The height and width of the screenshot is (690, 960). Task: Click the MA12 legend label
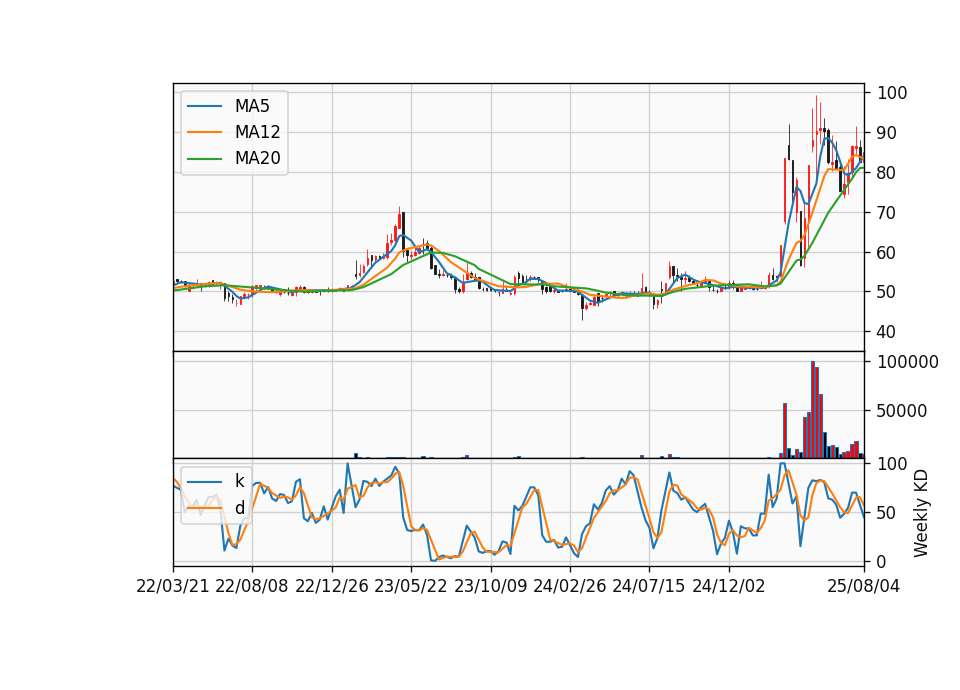257,132
